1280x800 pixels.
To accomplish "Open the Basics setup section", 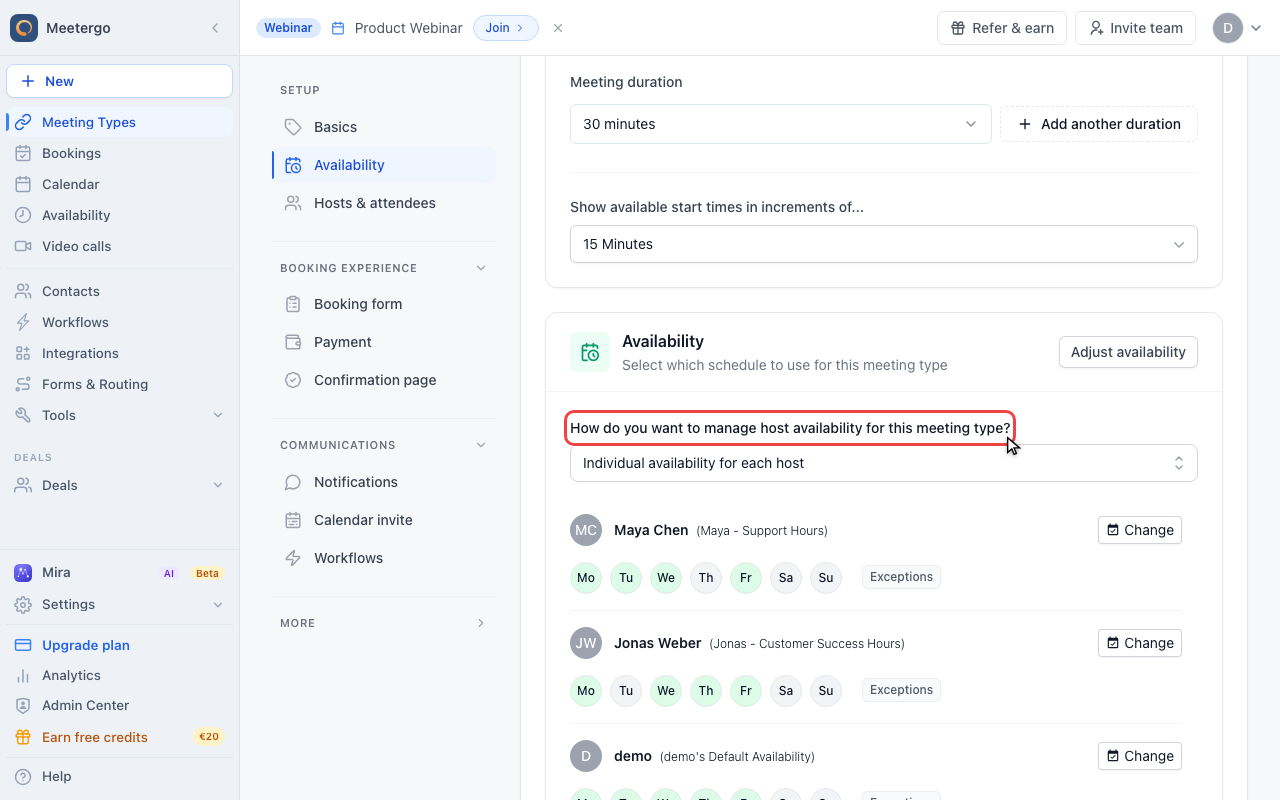I will 384,127.
